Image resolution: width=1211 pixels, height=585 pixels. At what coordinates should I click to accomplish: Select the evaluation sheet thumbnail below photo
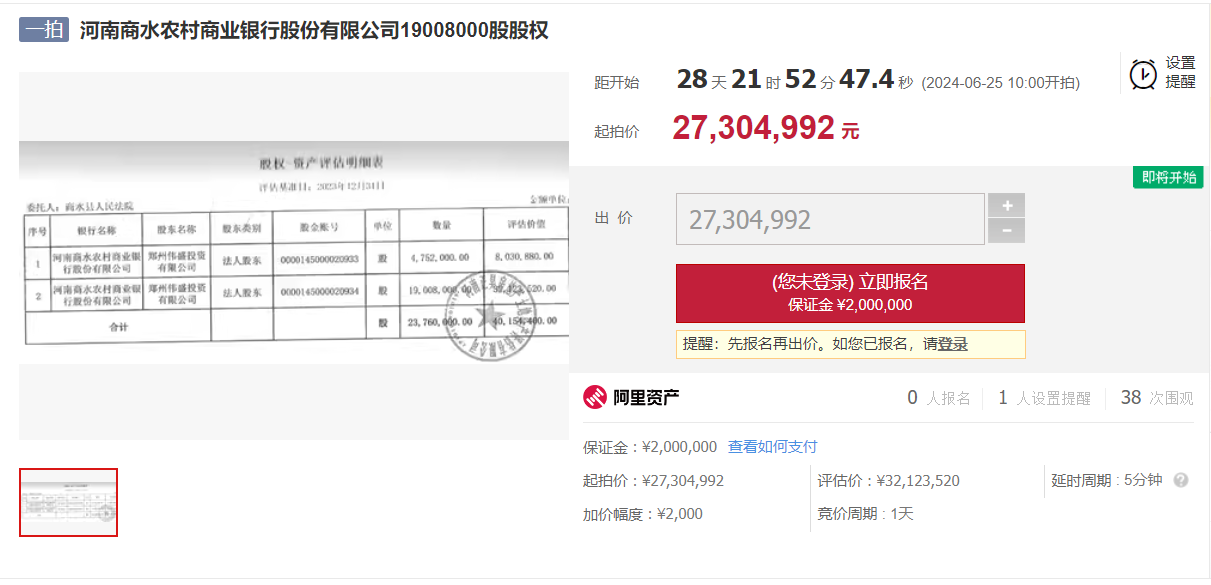(x=68, y=503)
